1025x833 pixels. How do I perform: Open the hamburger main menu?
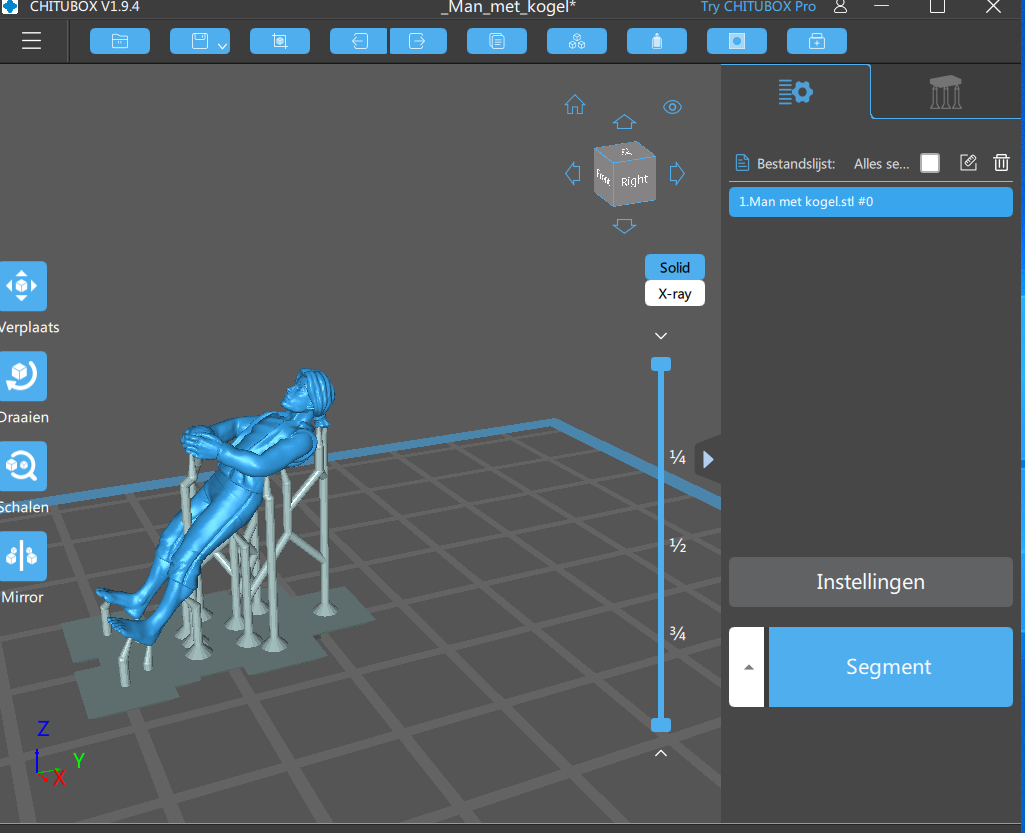(x=31, y=41)
